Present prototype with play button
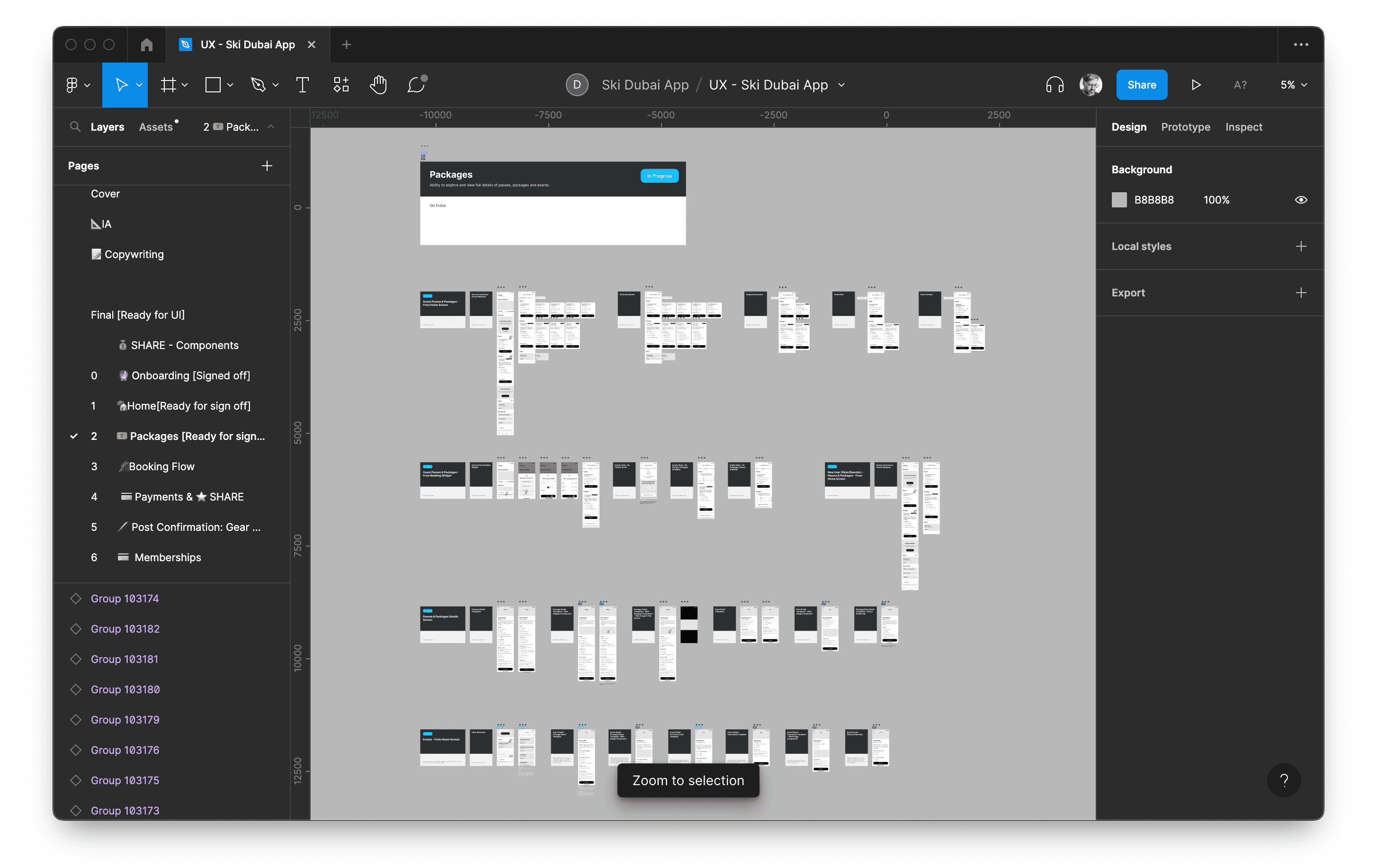The width and height of the screenshot is (1377, 868). (1195, 85)
